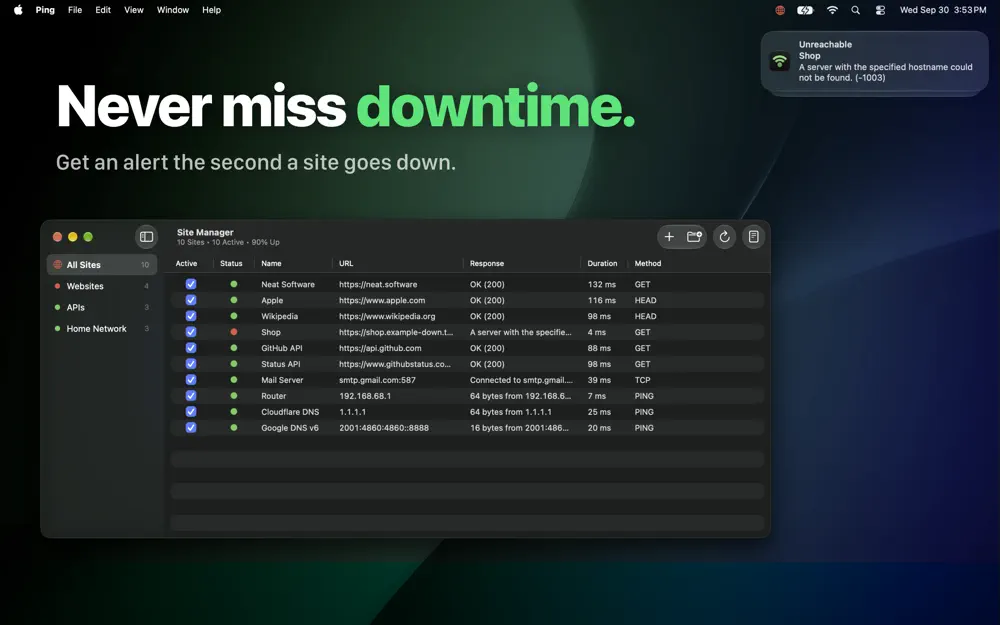The height and width of the screenshot is (625, 1000).
Task: Click smtp.gmail.com:587 URL cell
Action: click(x=377, y=380)
